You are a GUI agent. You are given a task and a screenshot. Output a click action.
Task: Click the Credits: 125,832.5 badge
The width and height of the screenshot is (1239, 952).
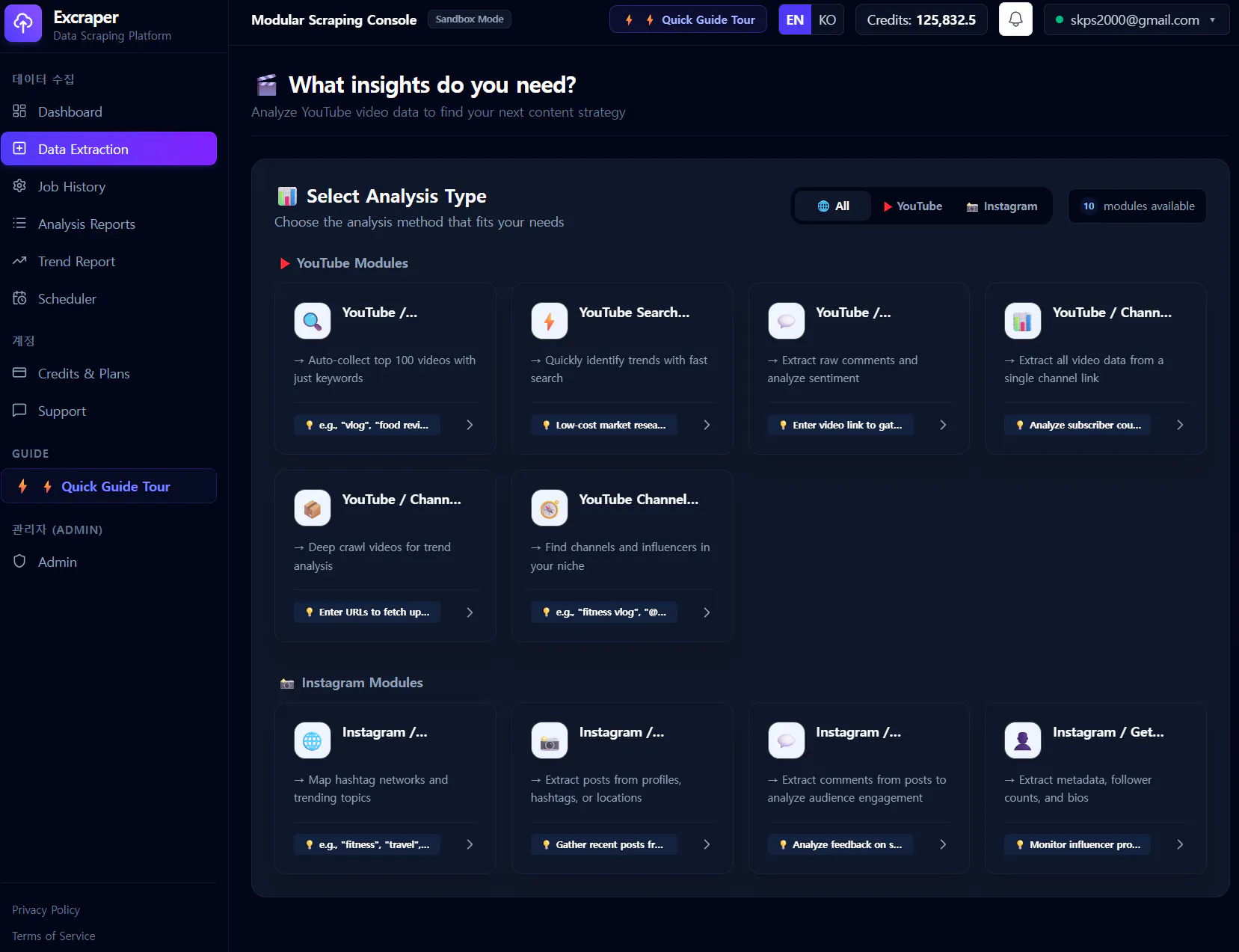[x=921, y=19]
